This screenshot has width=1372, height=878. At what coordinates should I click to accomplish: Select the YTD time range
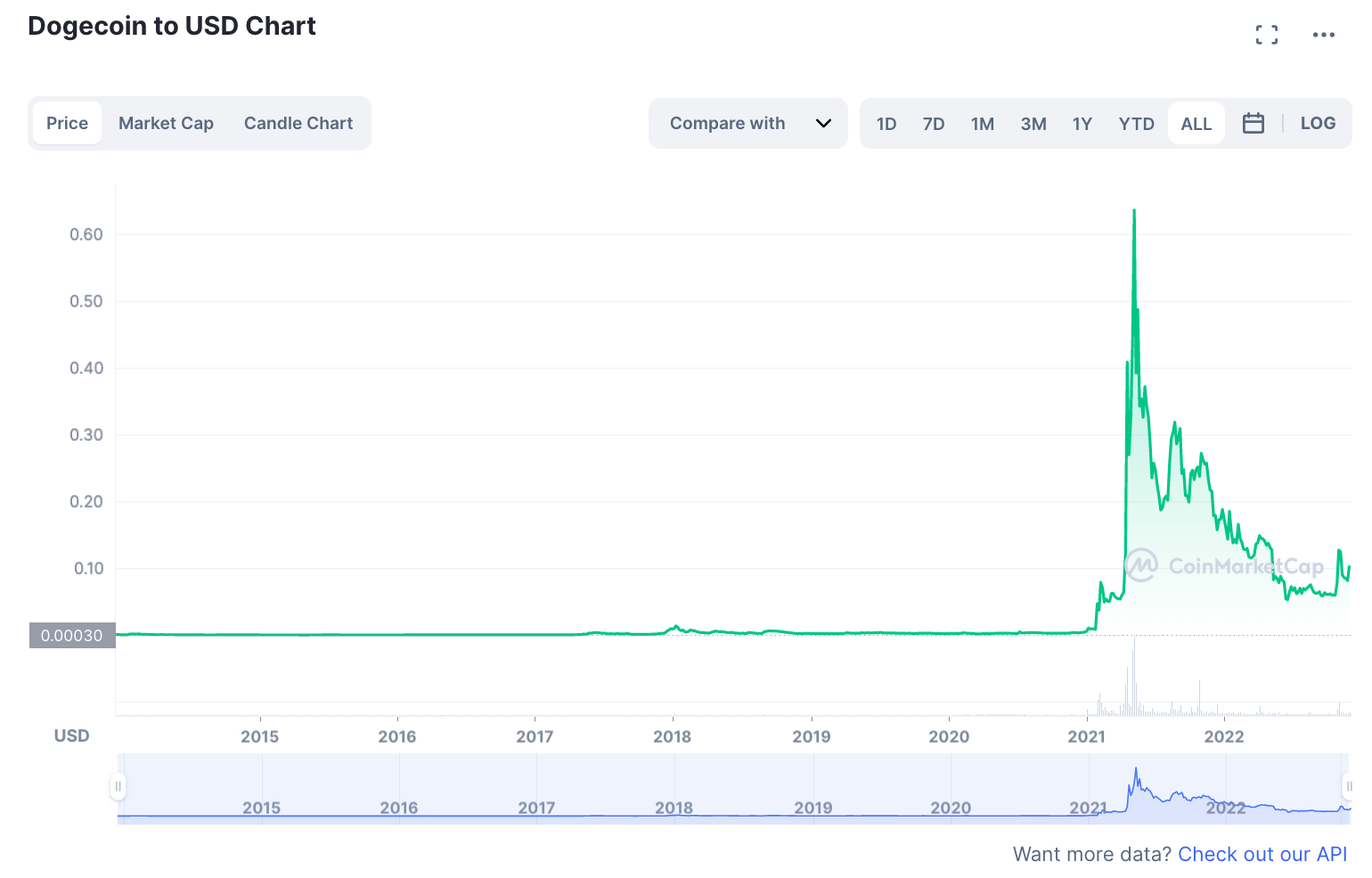coord(1137,124)
